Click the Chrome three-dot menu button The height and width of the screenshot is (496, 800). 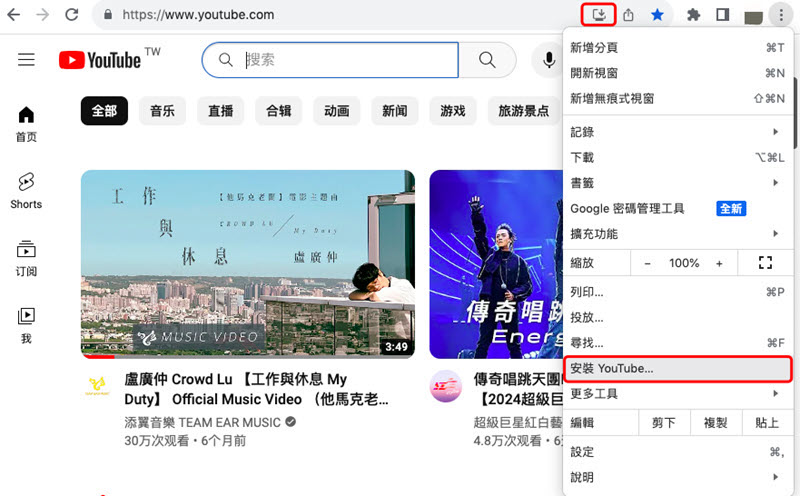[781, 15]
